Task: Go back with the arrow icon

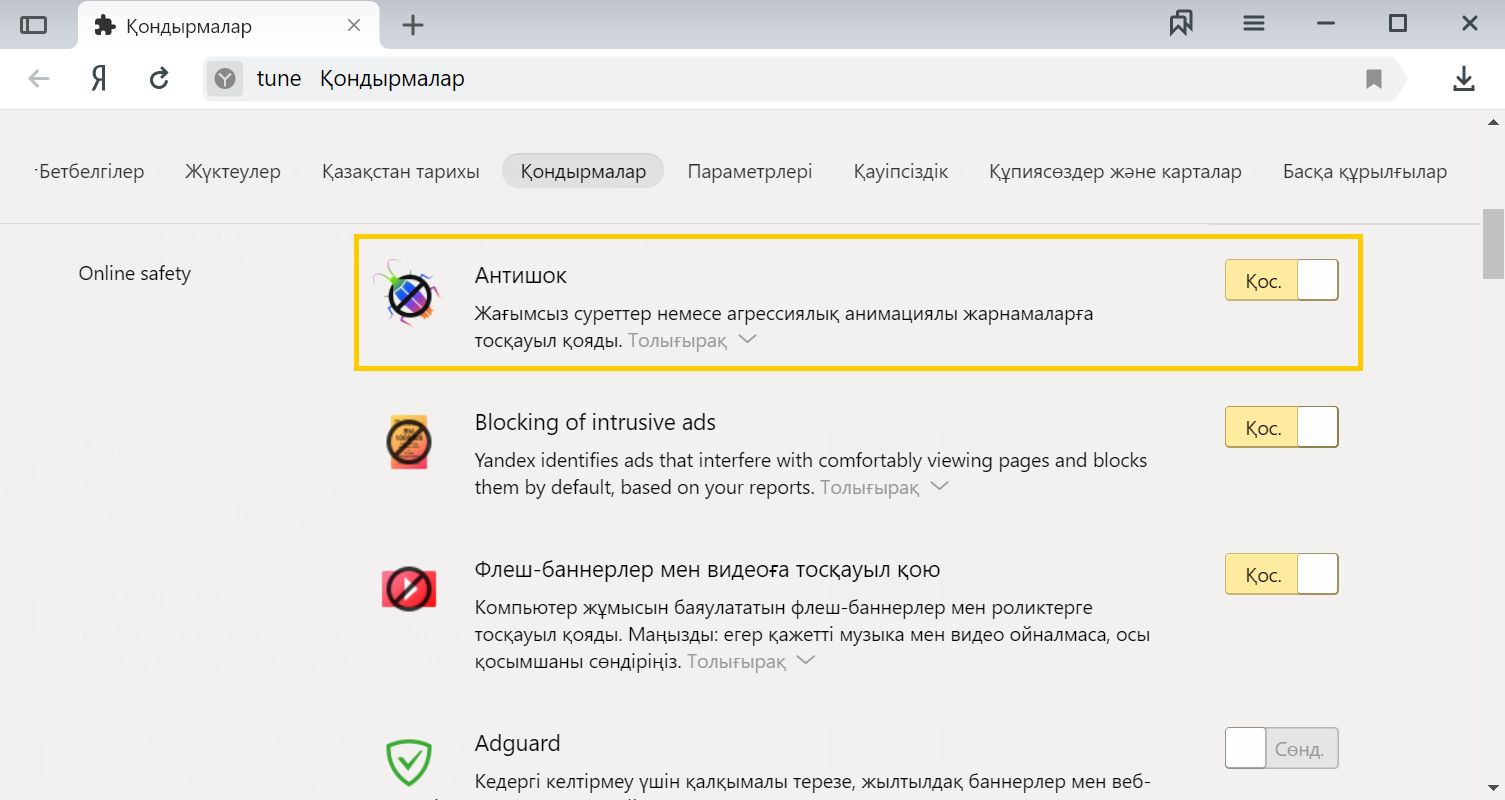Action: pos(39,79)
